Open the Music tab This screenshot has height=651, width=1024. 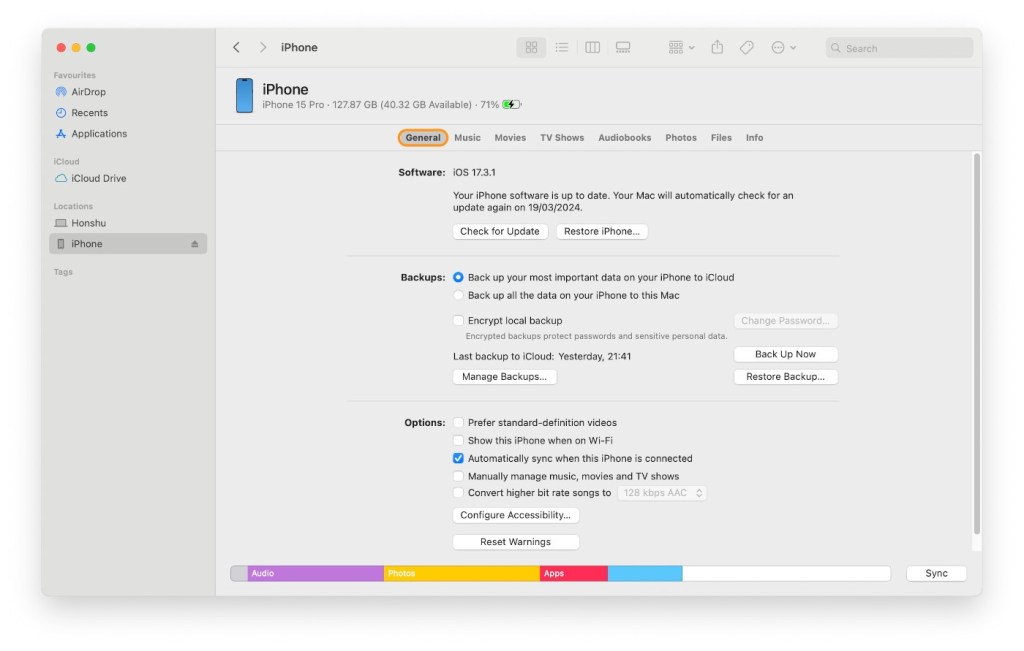pyautogui.click(x=467, y=138)
